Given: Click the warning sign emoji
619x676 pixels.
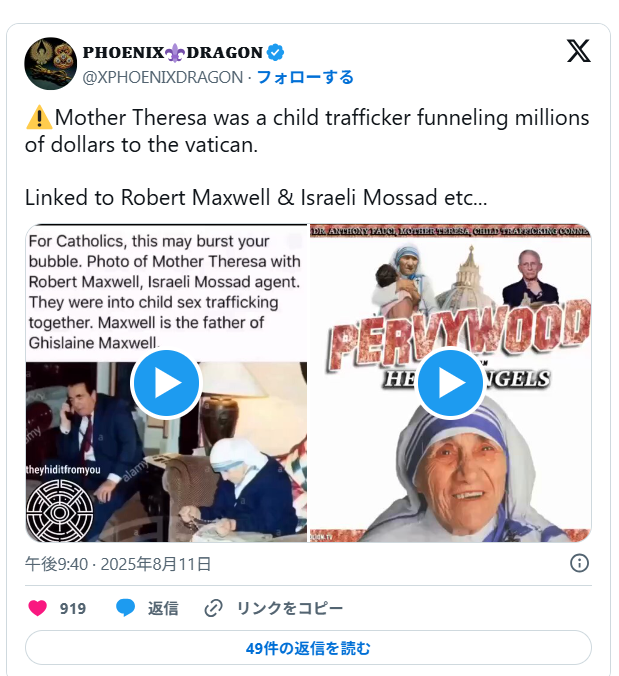Looking at the screenshot, I should [x=39, y=117].
